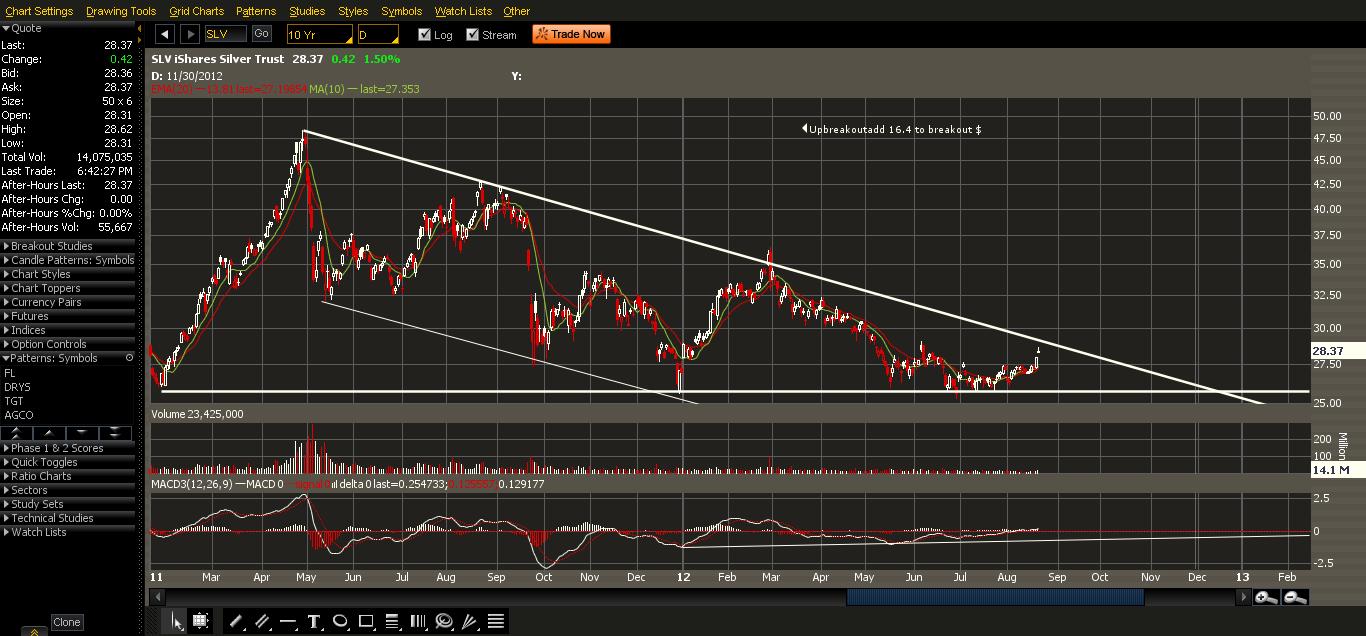The image size is (1366, 636).
Task: Expand Watch Lists side panel section
Action: (x=67, y=532)
